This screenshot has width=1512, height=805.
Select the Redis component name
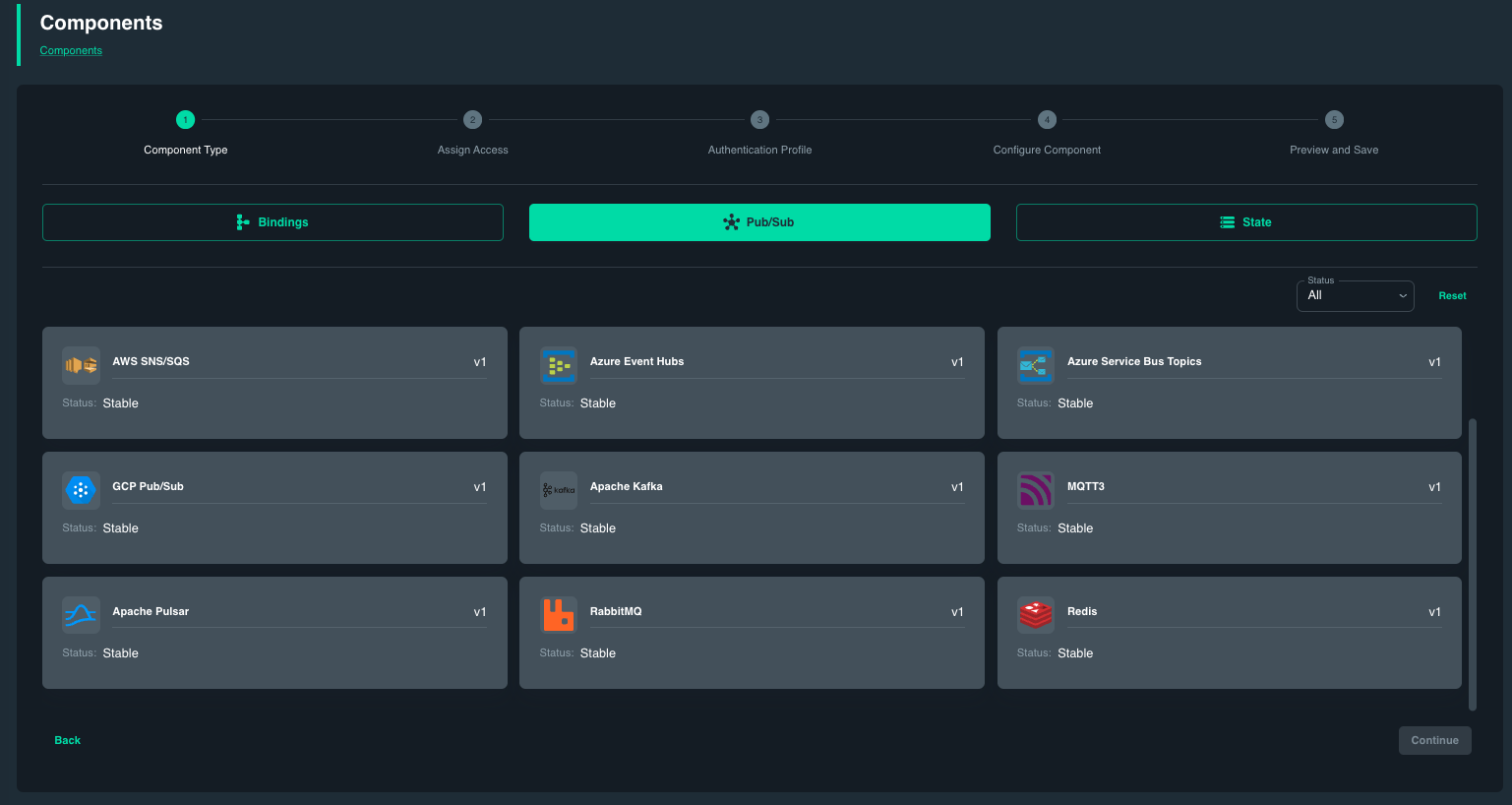click(x=1082, y=611)
